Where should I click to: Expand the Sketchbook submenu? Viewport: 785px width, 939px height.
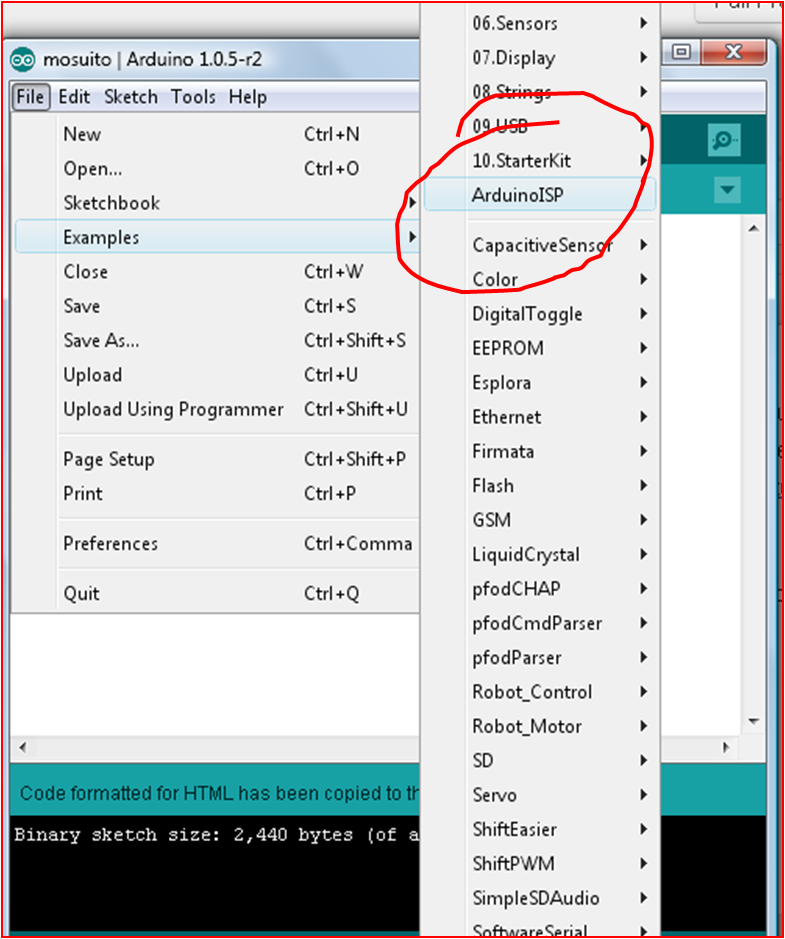tap(217, 203)
